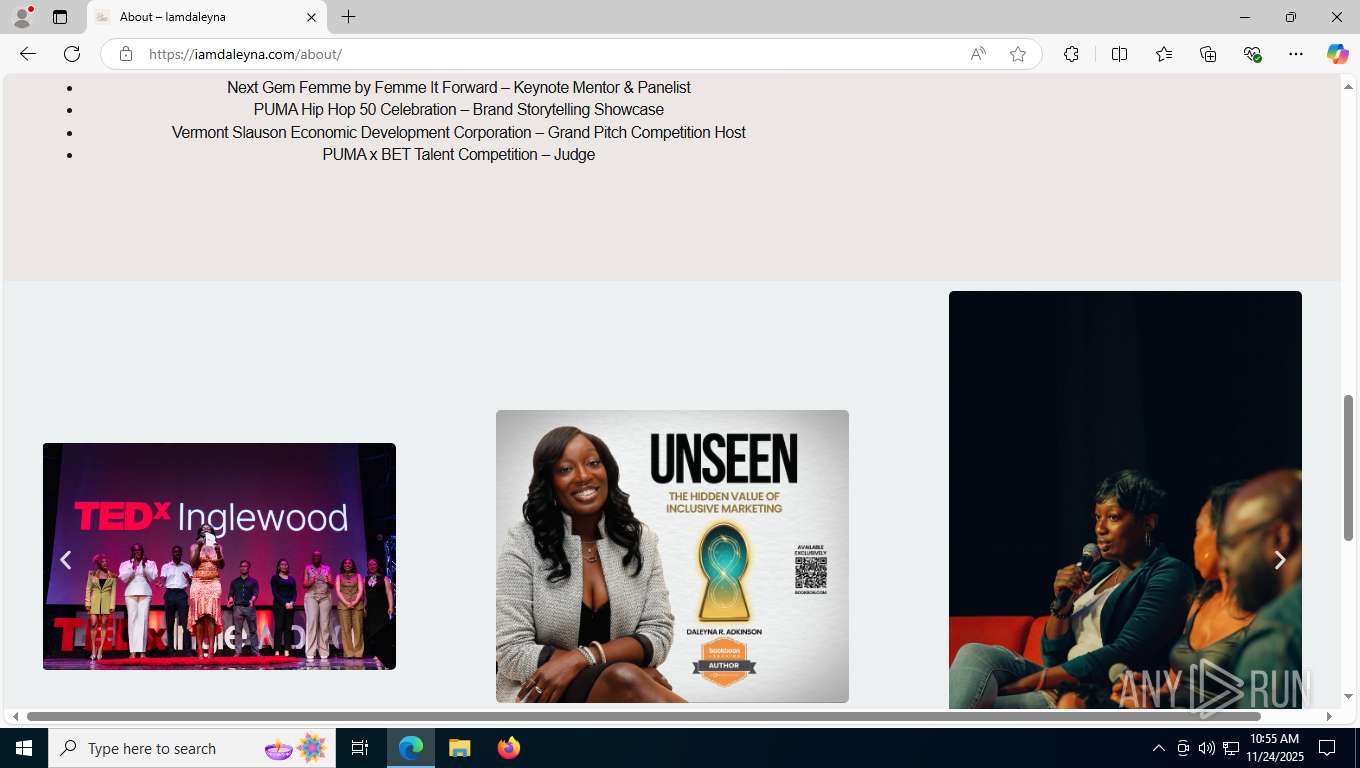The height and width of the screenshot is (768, 1360).
Task: Open a new tab
Action: (x=348, y=17)
